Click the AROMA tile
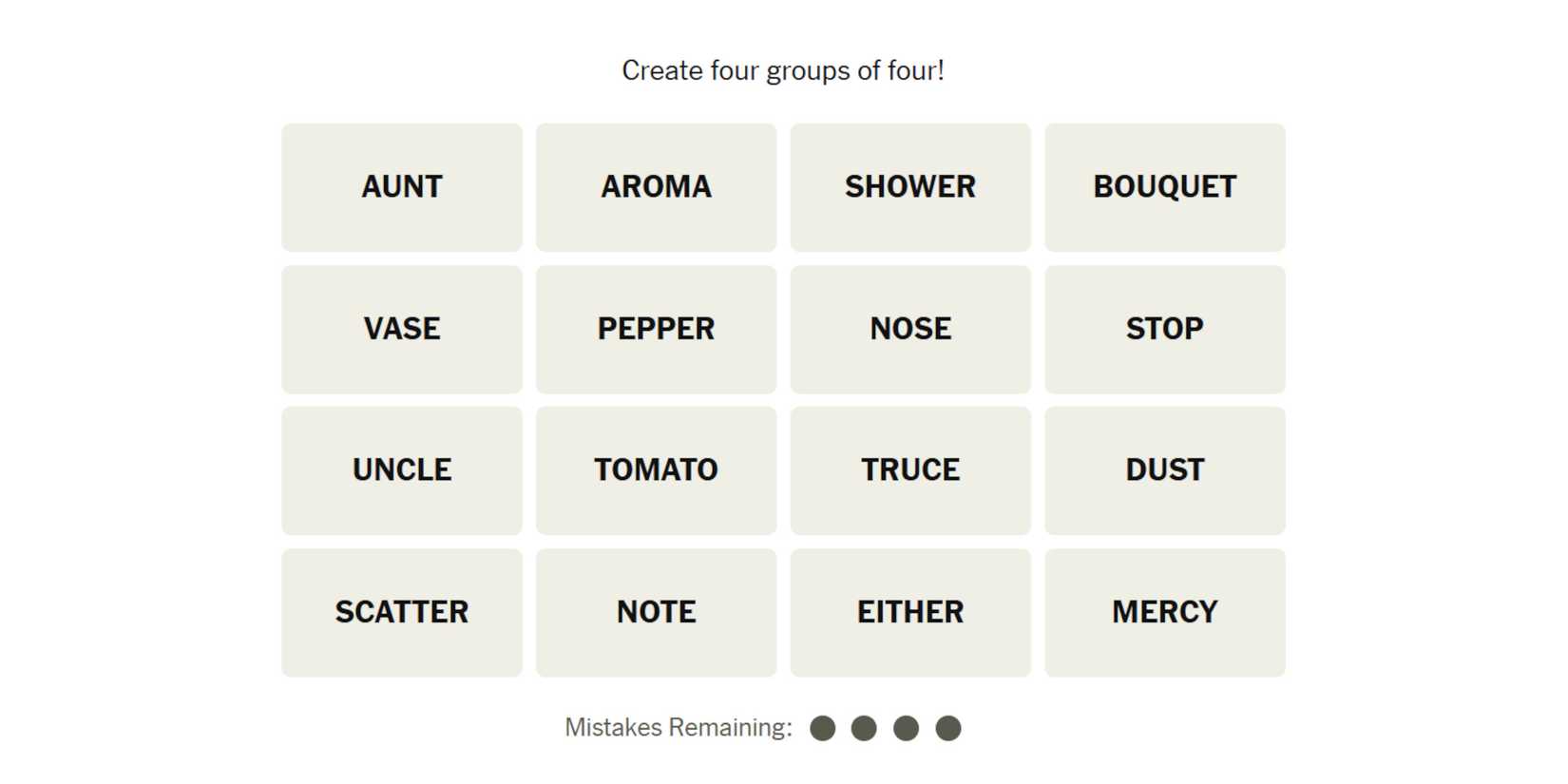Image resolution: width=1568 pixels, height=784 pixels. [x=656, y=187]
